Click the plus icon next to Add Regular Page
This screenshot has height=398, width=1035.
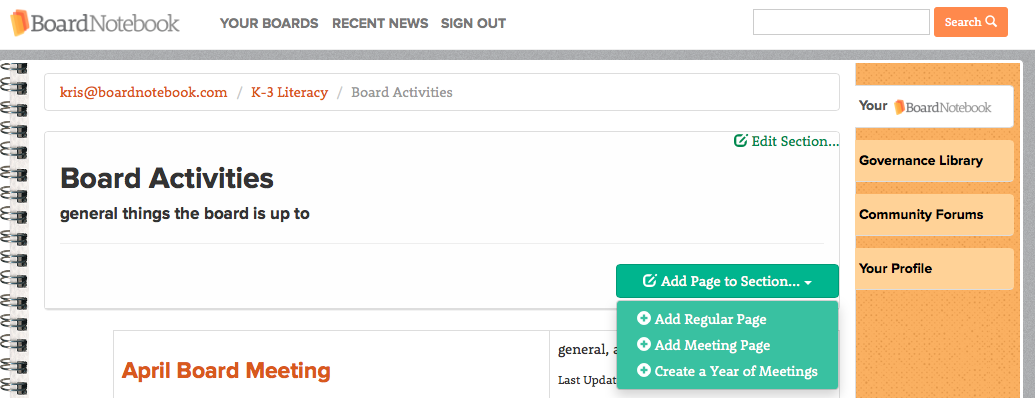point(644,319)
